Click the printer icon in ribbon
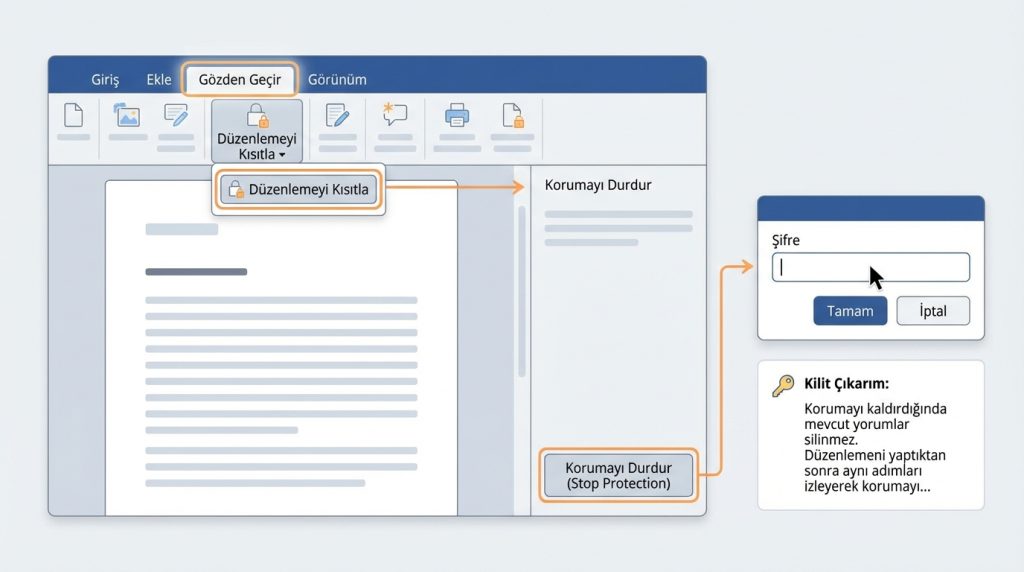This screenshot has height=572, width=1024. tap(456, 116)
